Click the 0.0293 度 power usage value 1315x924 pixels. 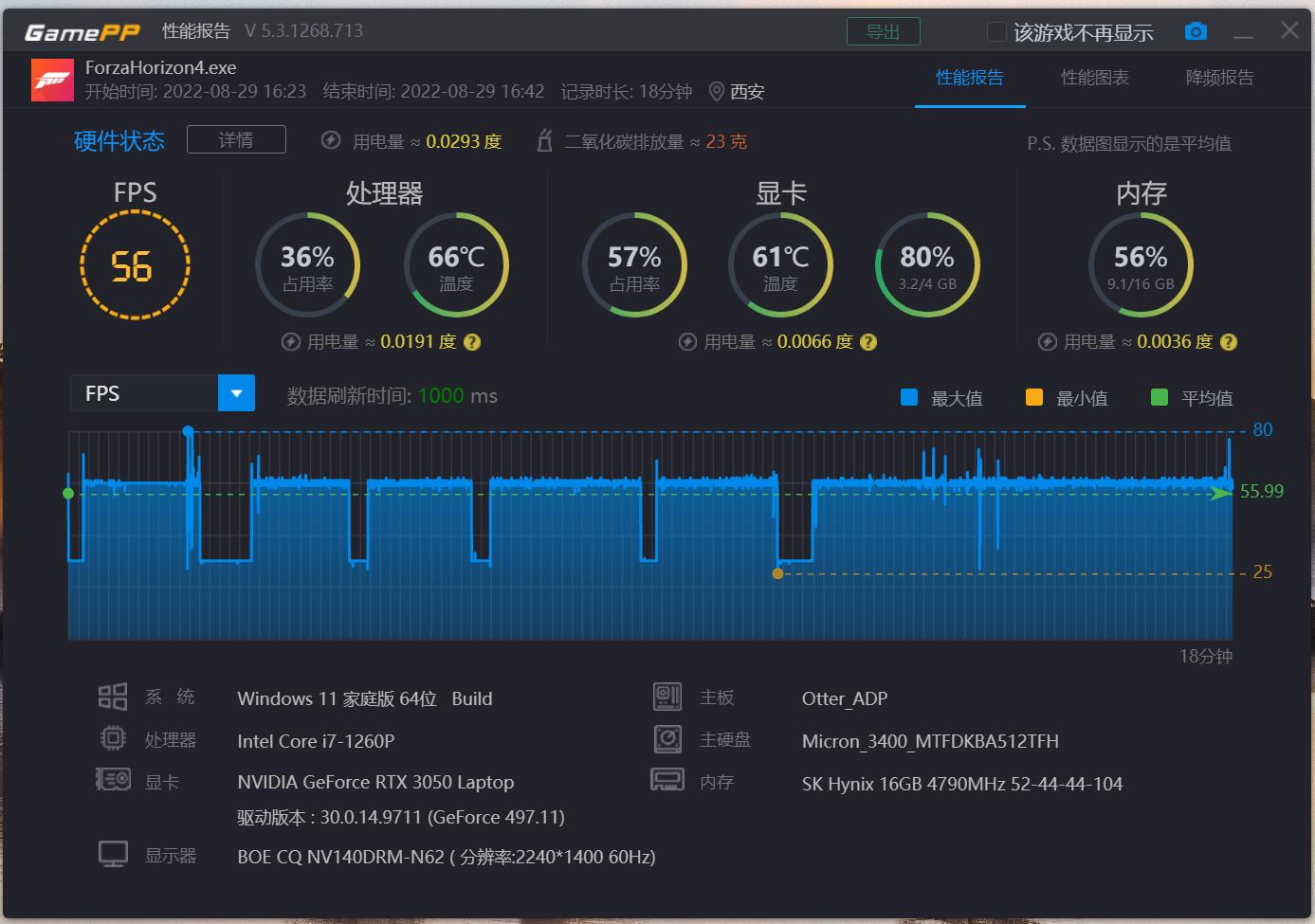(464, 141)
